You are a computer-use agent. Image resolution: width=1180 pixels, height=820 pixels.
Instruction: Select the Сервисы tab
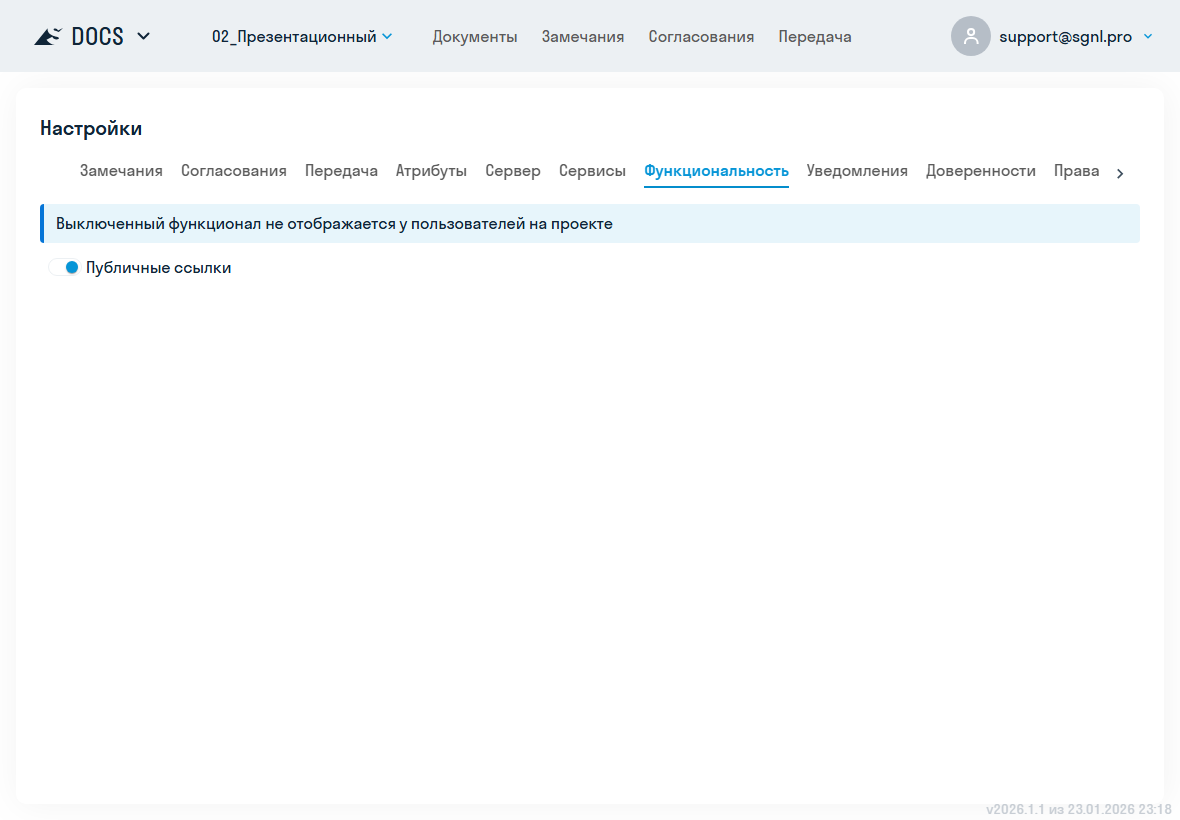pos(592,171)
